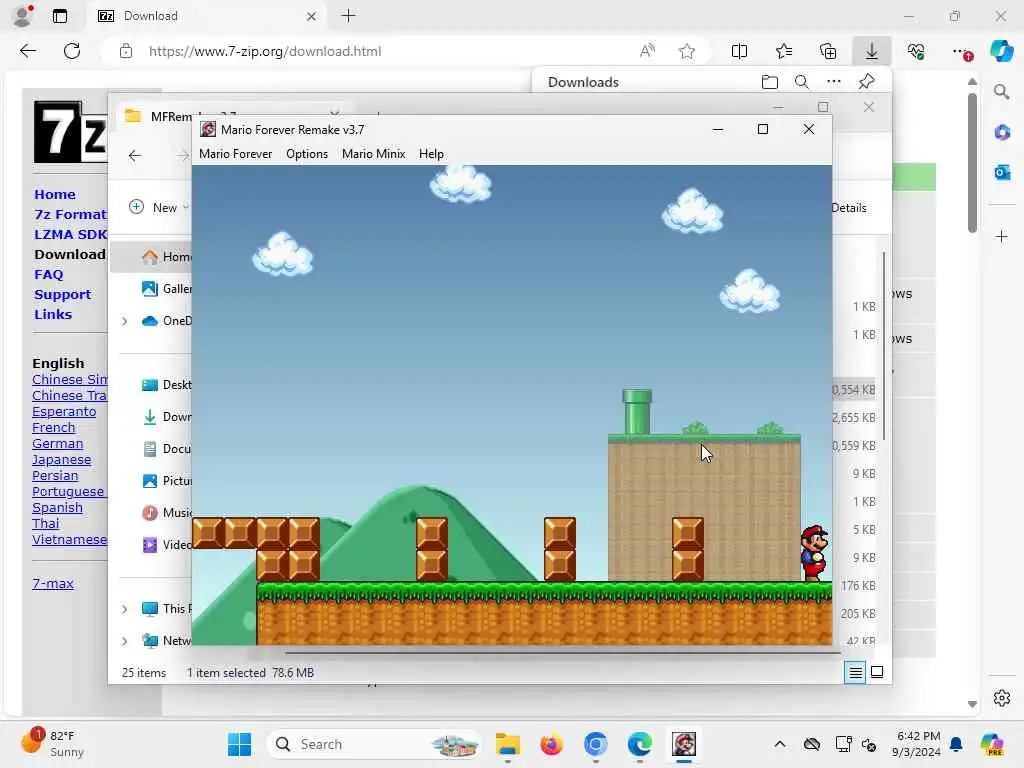The width and height of the screenshot is (1024, 768).
Task: Switch 7-zip site language to French
Action: pos(54,428)
